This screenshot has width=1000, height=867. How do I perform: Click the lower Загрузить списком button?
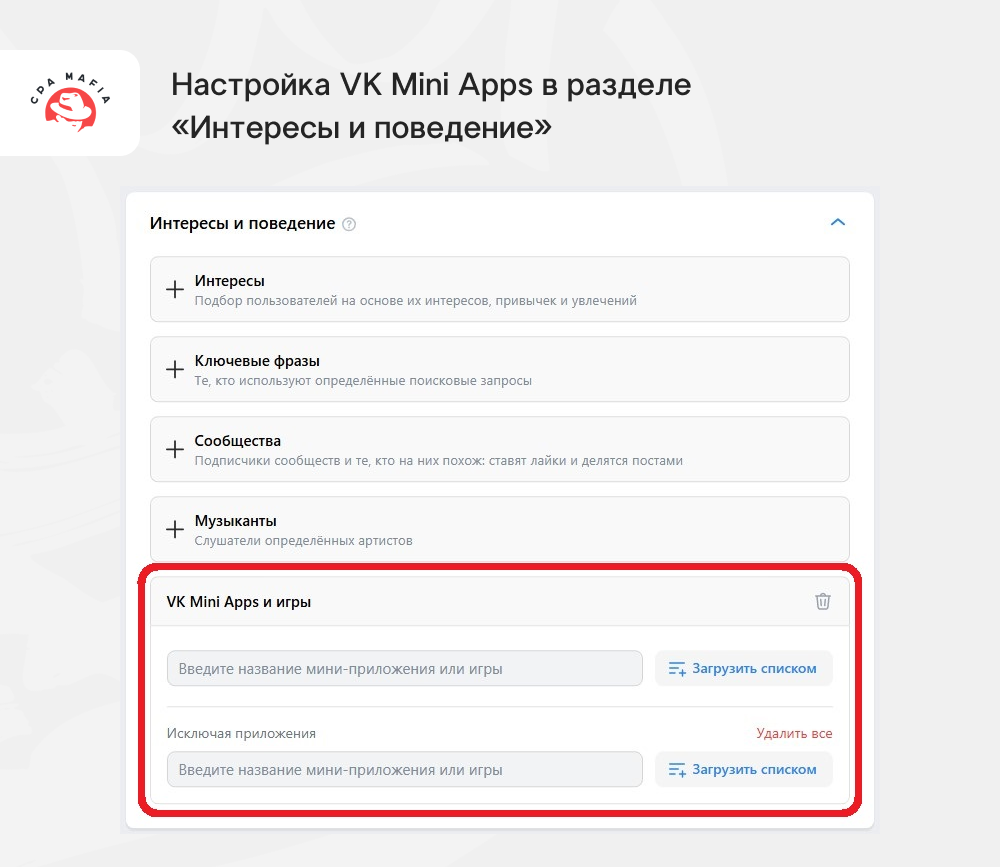pos(744,769)
